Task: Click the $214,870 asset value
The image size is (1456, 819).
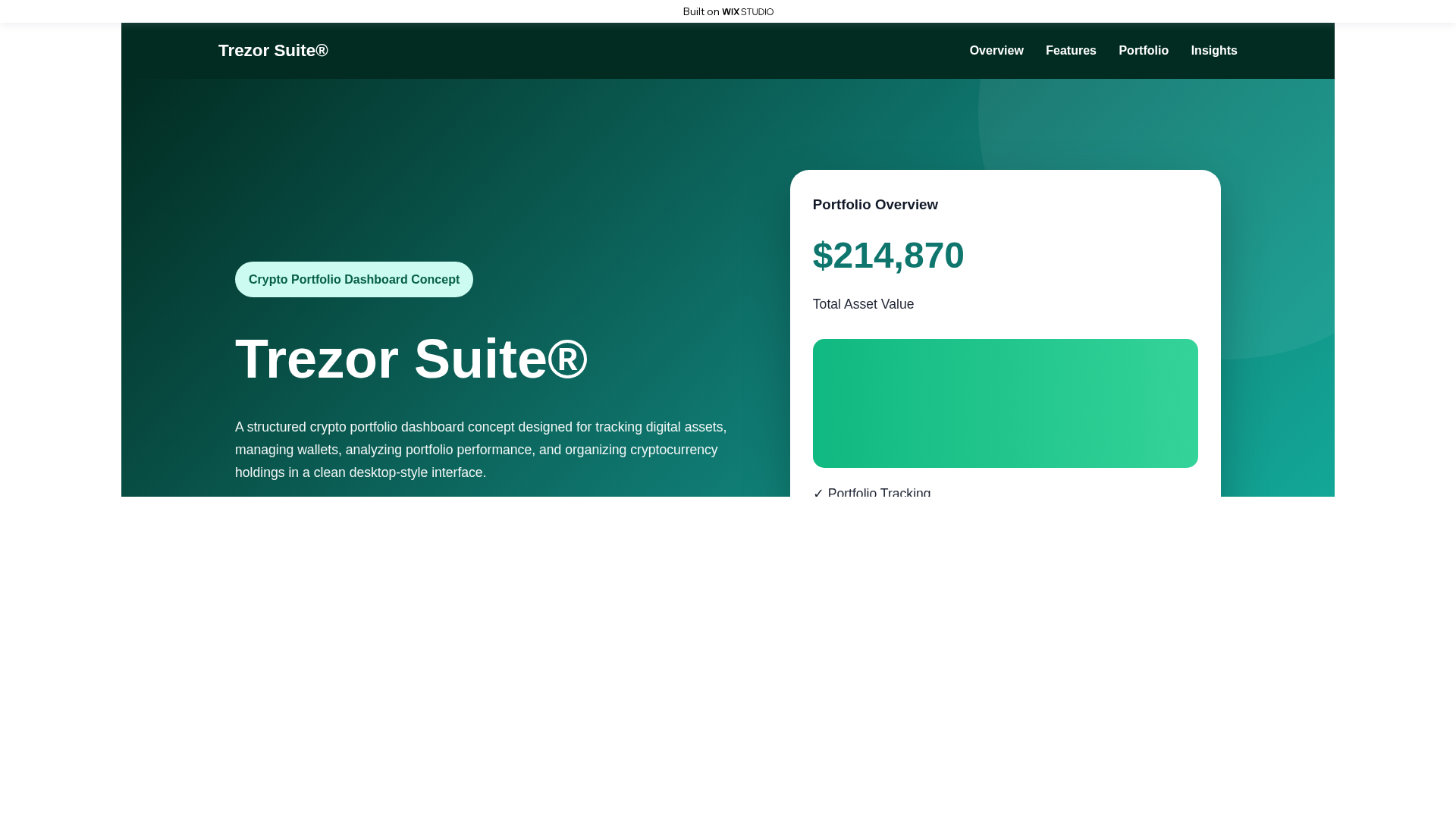Action: point(888,256)
